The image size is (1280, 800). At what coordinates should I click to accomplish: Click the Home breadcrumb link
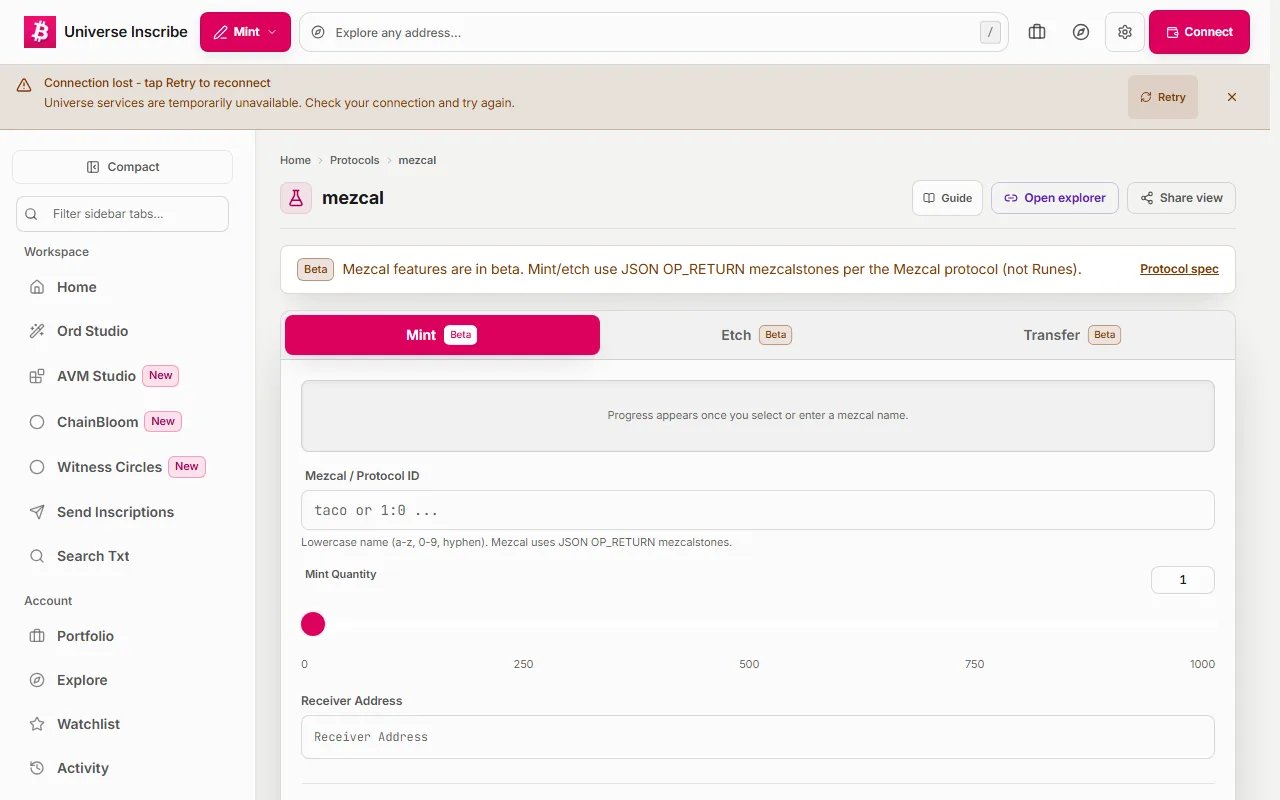295,160
